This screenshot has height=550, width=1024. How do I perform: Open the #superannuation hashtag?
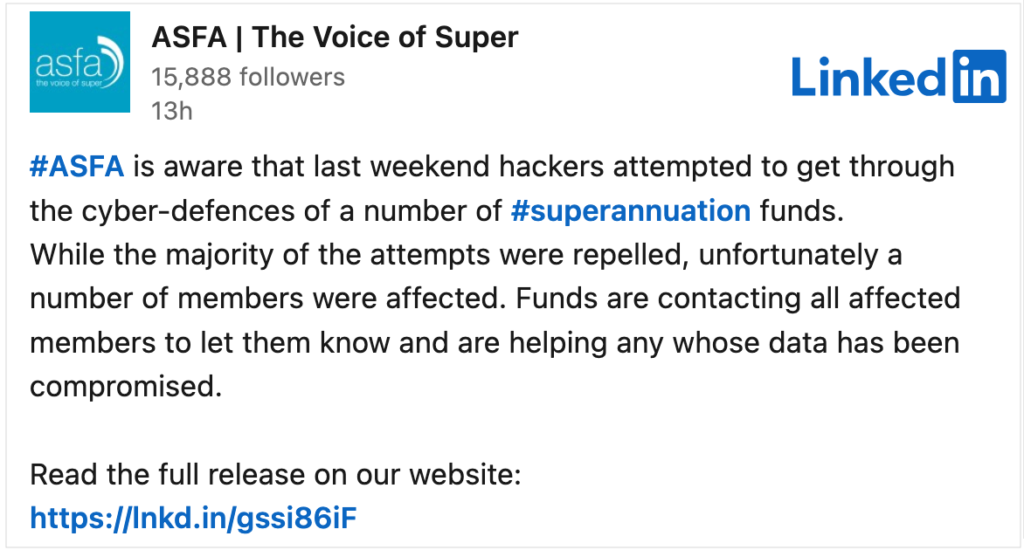[631, 211]
